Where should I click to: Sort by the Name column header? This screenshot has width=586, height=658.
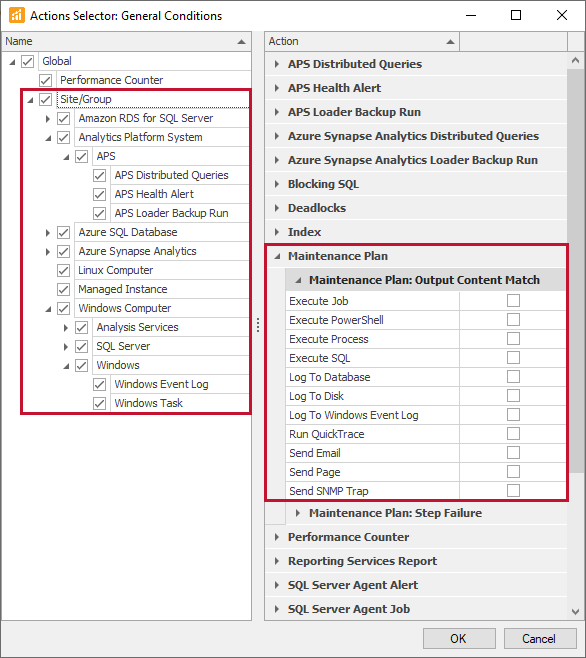(126, 42)
